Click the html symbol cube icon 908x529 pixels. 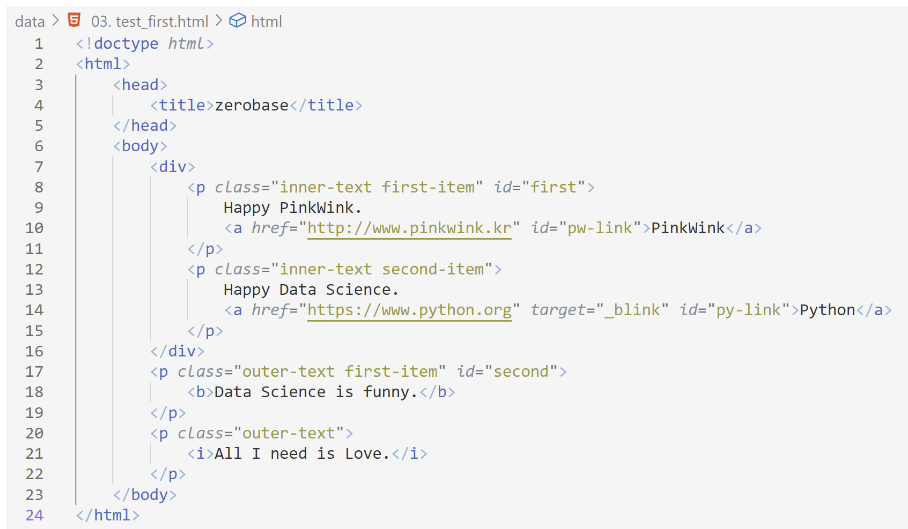click(237, 21)
